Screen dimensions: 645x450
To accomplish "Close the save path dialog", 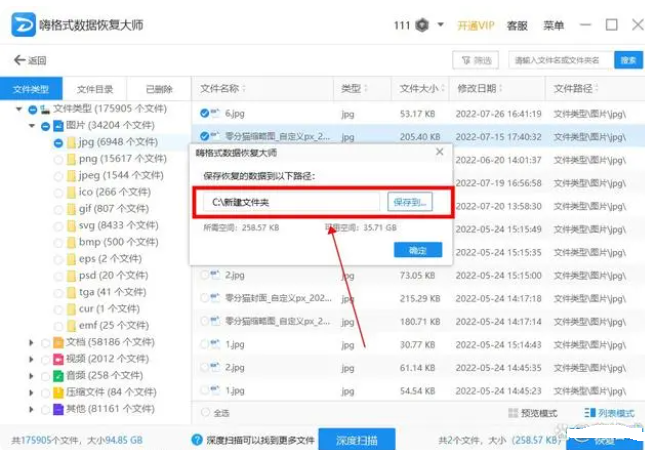I will (x=440, y=152).
